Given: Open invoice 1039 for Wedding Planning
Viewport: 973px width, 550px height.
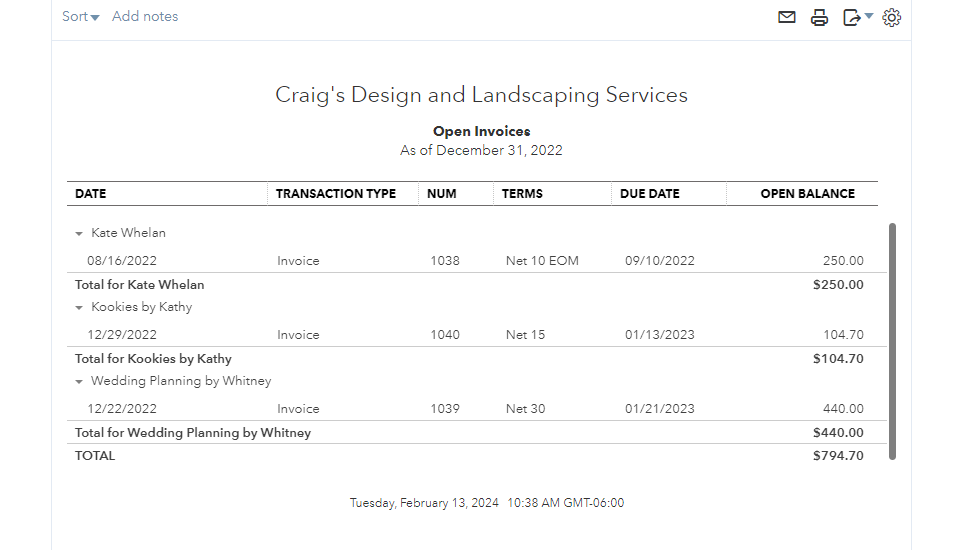Looking at the screenshot, I should pyautogui.click(x=445, y=409).
